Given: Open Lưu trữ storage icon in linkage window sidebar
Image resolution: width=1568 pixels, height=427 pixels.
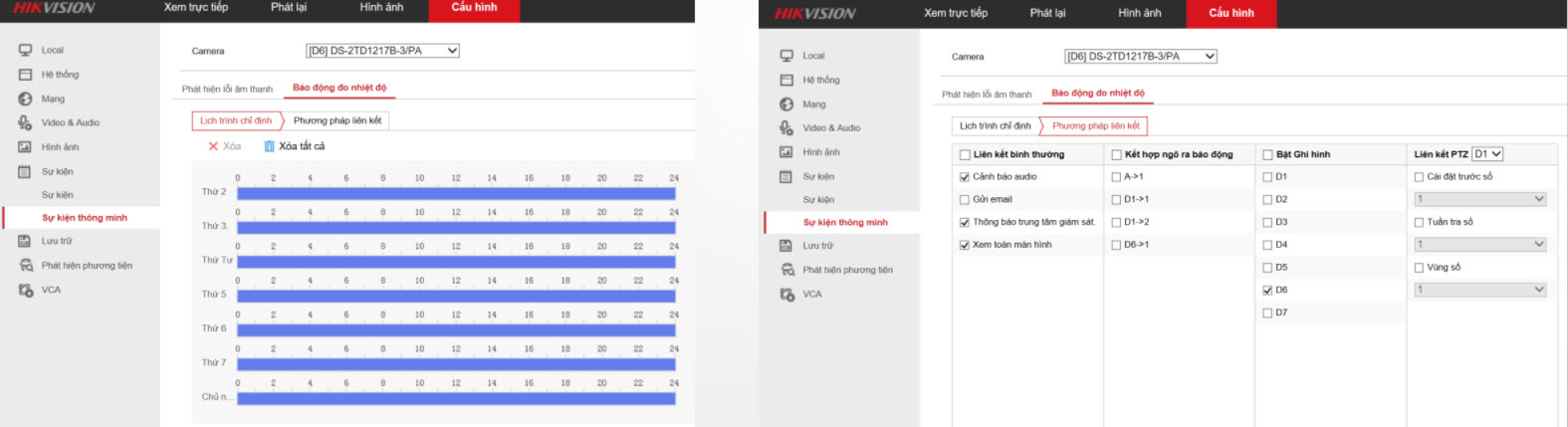Looking at the screenshot, I should (x=786, y=246).
